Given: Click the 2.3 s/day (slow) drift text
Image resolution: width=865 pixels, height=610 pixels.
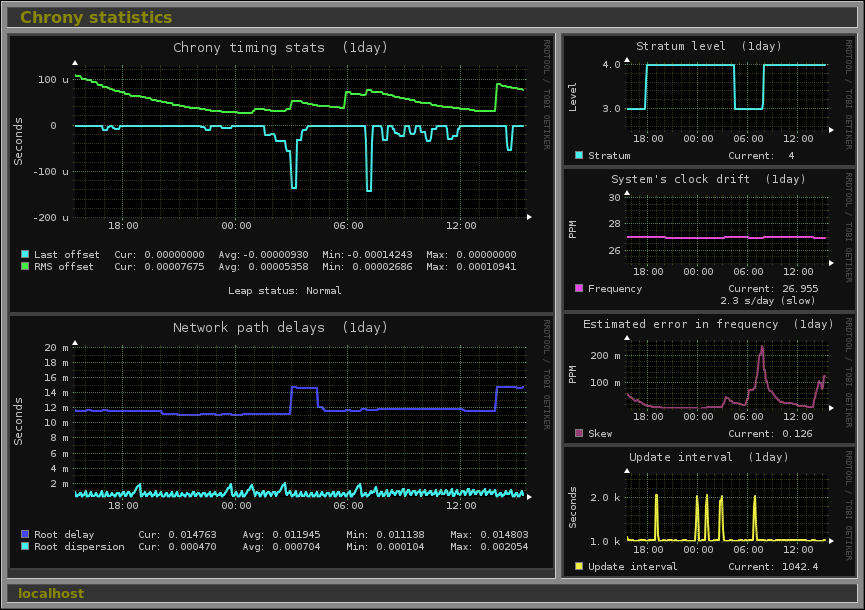Looking at the screenshot, I should tap(769, 300).
